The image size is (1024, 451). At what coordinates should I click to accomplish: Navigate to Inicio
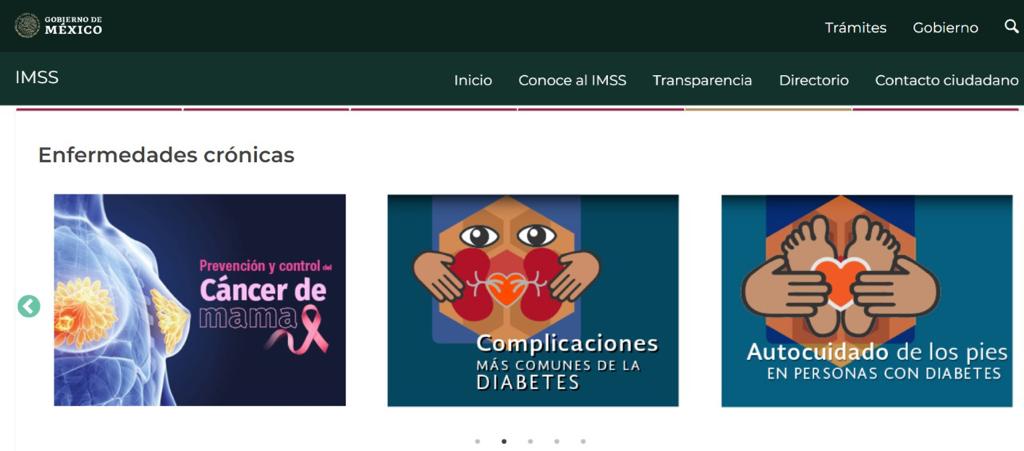click(473, 80)
